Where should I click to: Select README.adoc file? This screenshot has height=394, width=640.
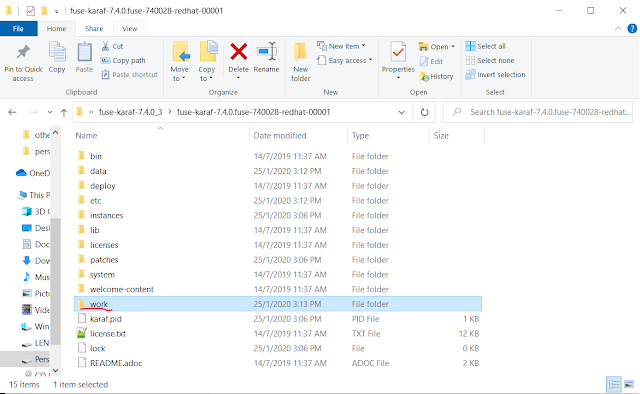278,363
